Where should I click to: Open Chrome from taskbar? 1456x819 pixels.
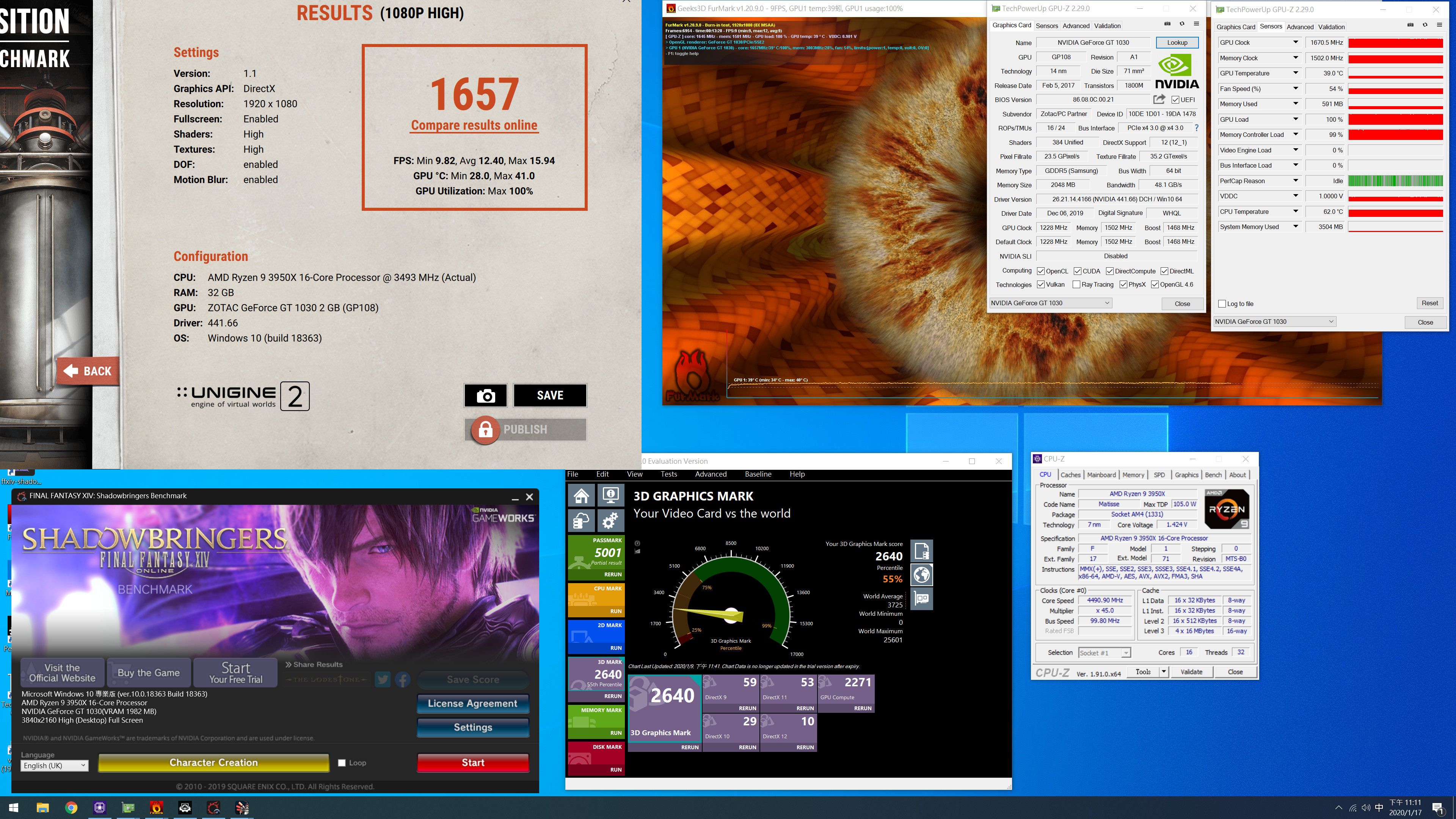[x=71, y=808]
